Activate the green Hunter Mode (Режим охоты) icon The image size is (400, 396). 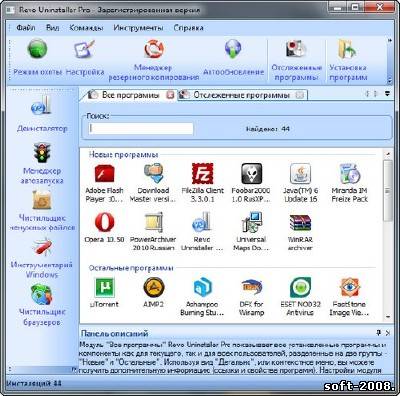pos(37,49)
